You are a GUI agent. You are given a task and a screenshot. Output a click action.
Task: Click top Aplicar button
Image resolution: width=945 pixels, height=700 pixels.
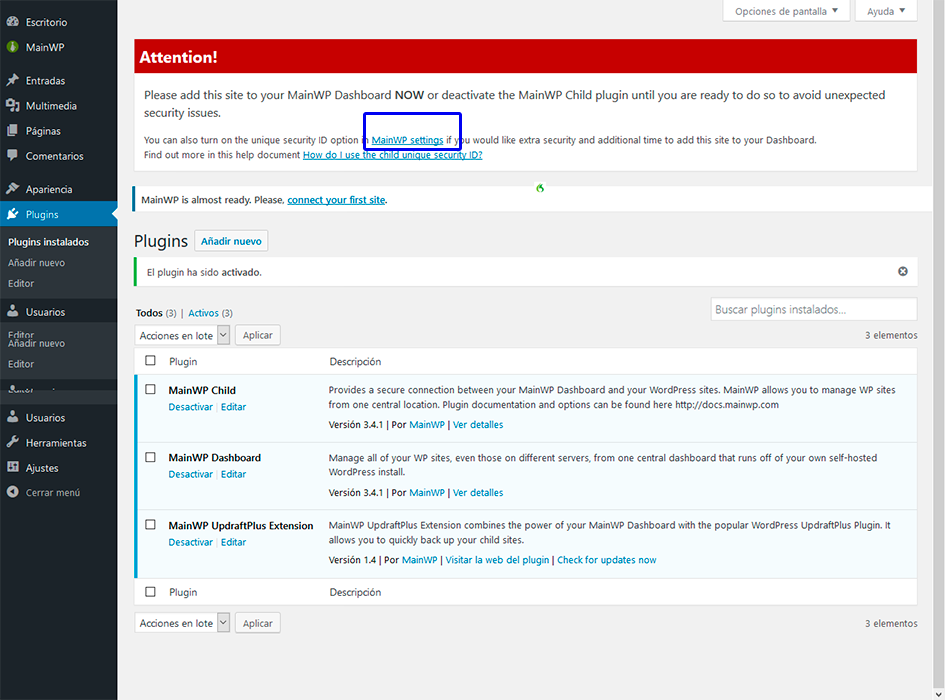coord(257,335)
